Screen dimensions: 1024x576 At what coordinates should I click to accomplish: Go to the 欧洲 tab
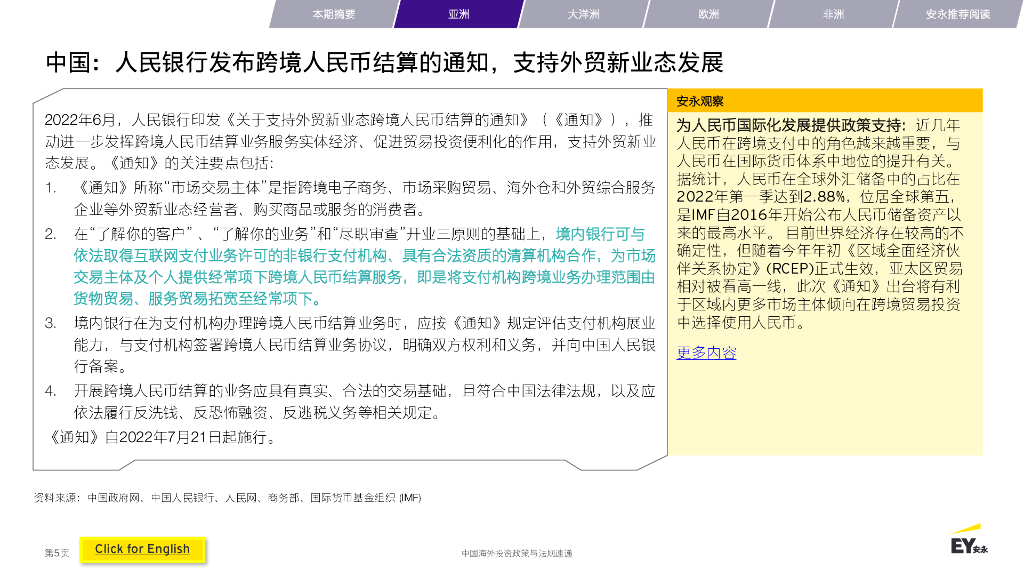pos(709,14)
